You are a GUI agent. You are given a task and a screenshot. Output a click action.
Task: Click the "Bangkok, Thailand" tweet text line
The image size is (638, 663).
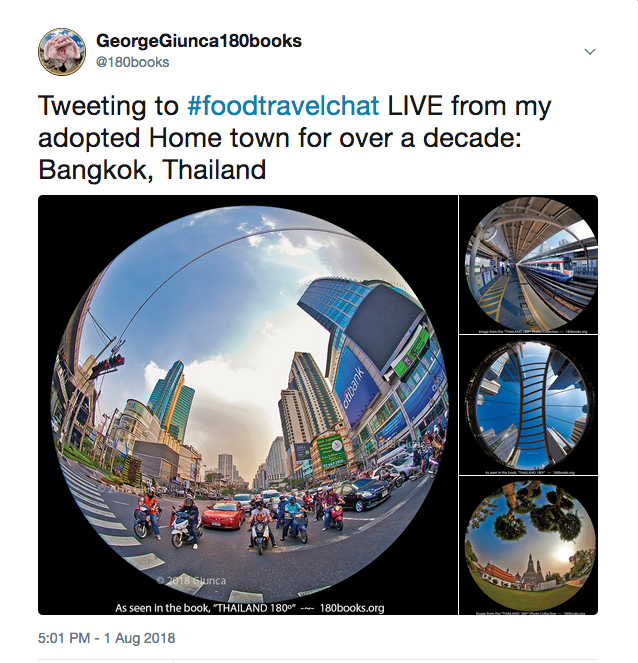point(152,170)
